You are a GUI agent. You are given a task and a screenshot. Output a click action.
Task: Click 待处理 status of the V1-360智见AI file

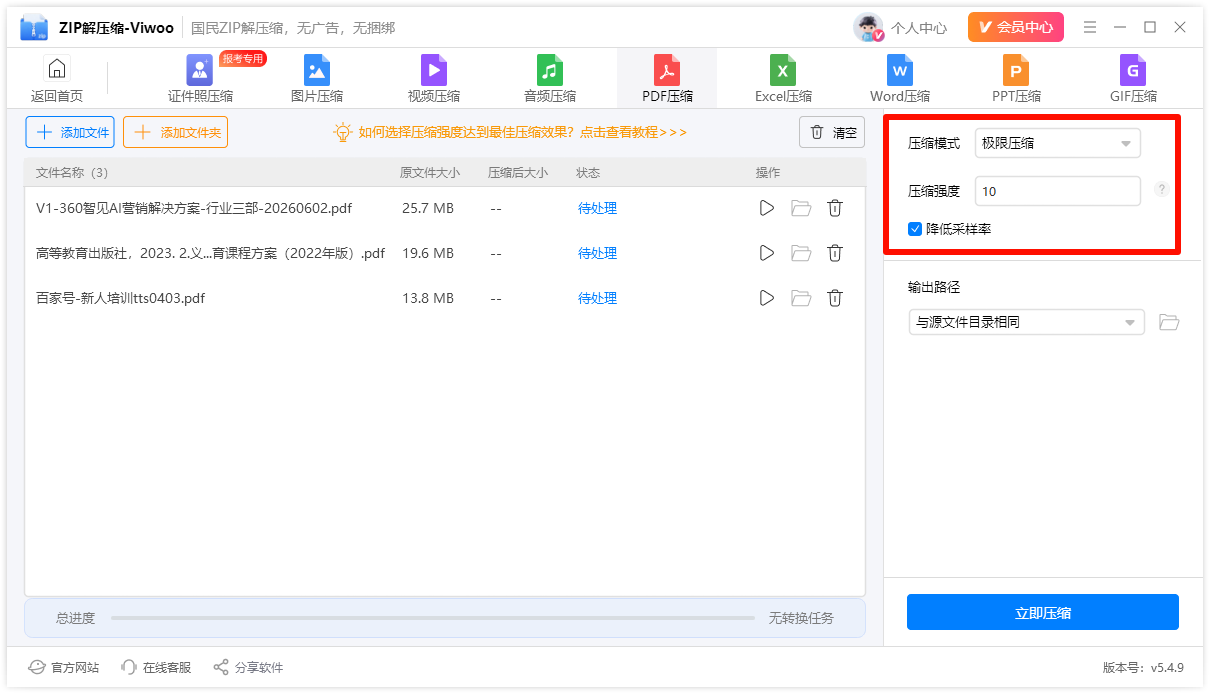pos(597,208)
